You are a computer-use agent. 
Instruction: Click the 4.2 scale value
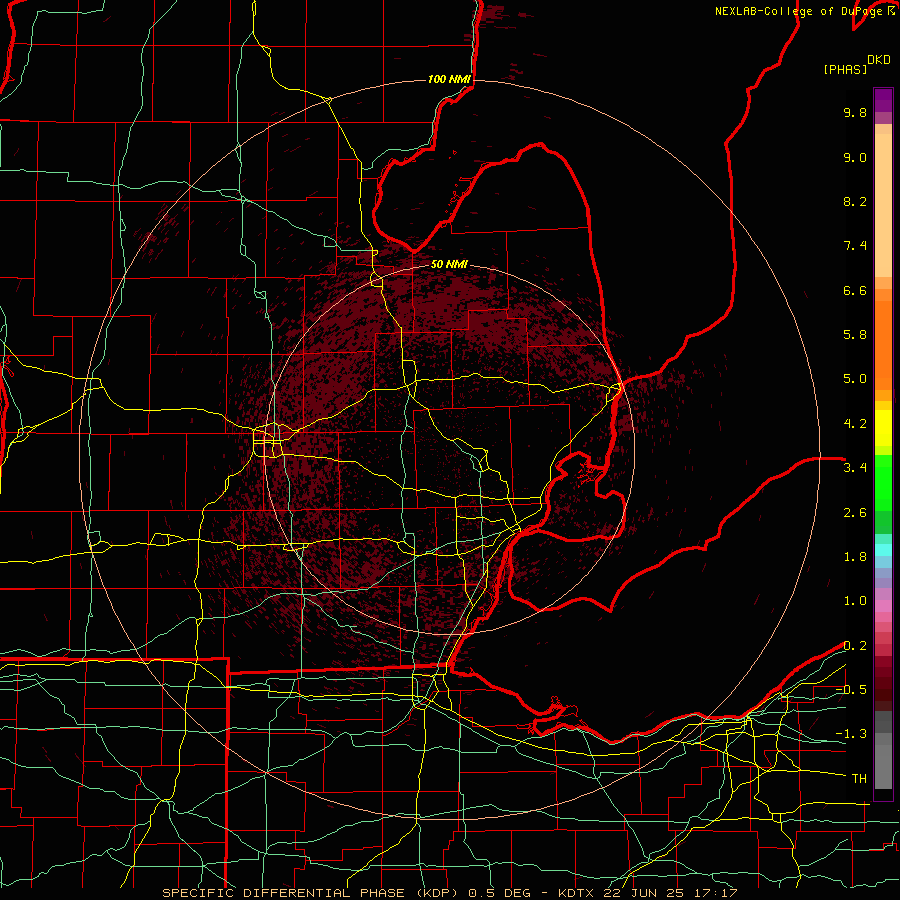coord(855,424)
